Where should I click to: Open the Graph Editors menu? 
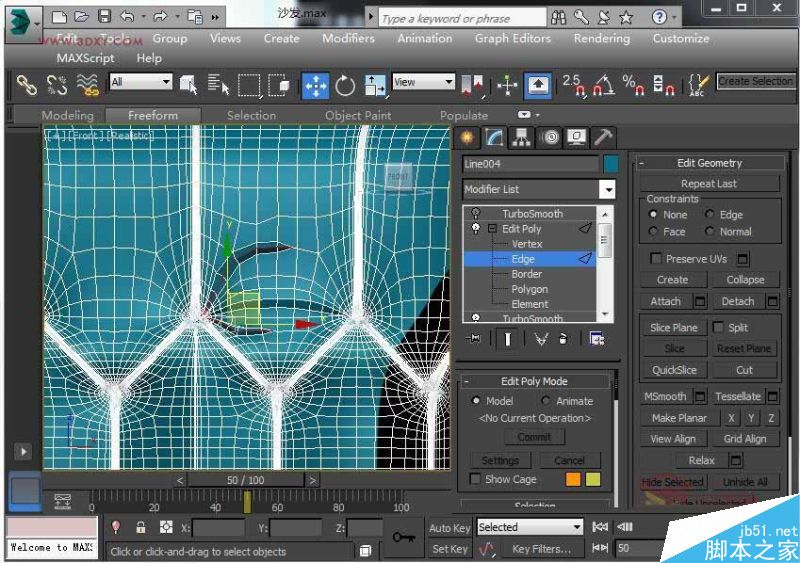(513, 38)
